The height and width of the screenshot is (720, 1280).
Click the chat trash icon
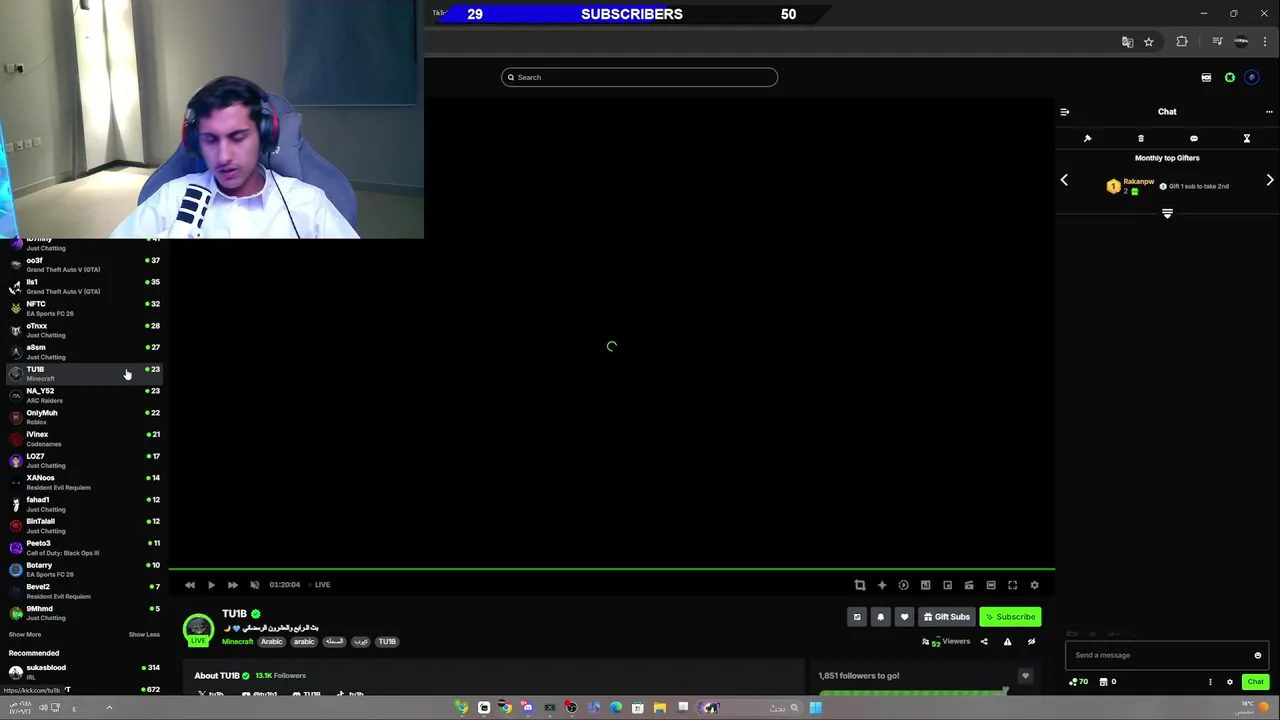click(x=1141, y=139)
